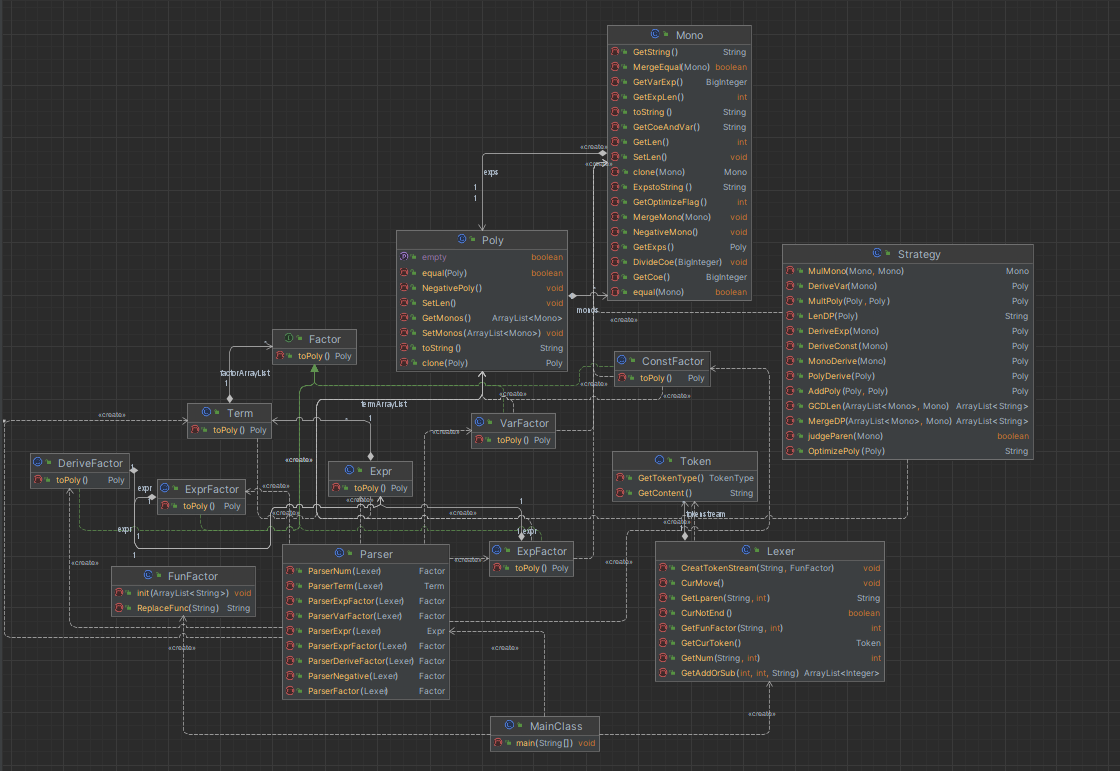Viewport: 1120px width, 771px height.
Task: Click the property icon next to empty in Poly
Action: click(x=404, y=257)
